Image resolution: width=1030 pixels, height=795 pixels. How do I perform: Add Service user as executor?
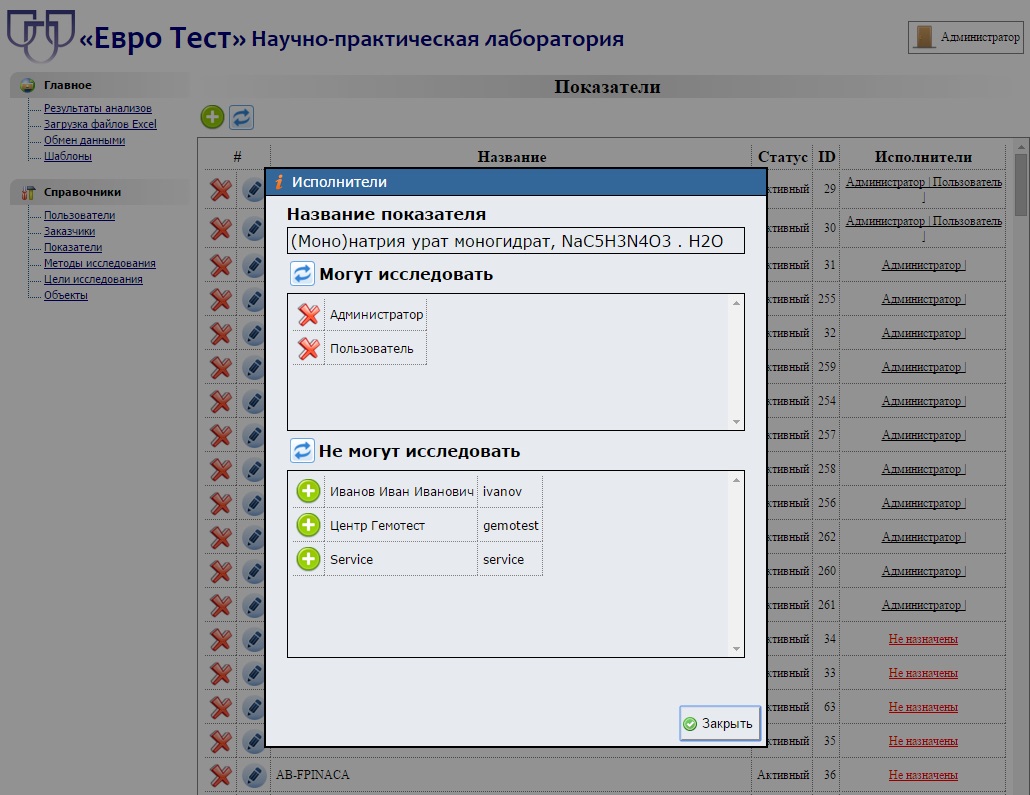[308, 559]
